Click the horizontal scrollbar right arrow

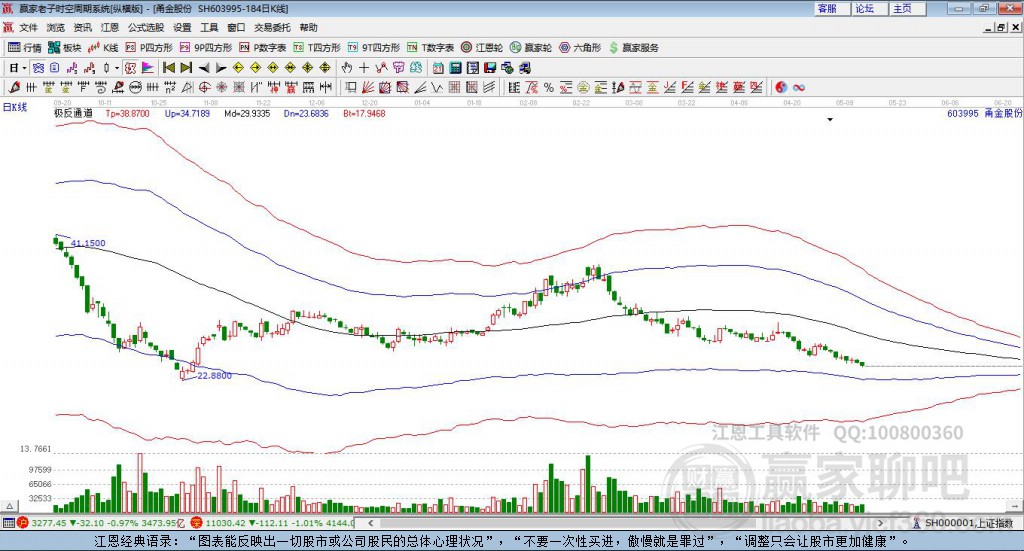point(880,523)
